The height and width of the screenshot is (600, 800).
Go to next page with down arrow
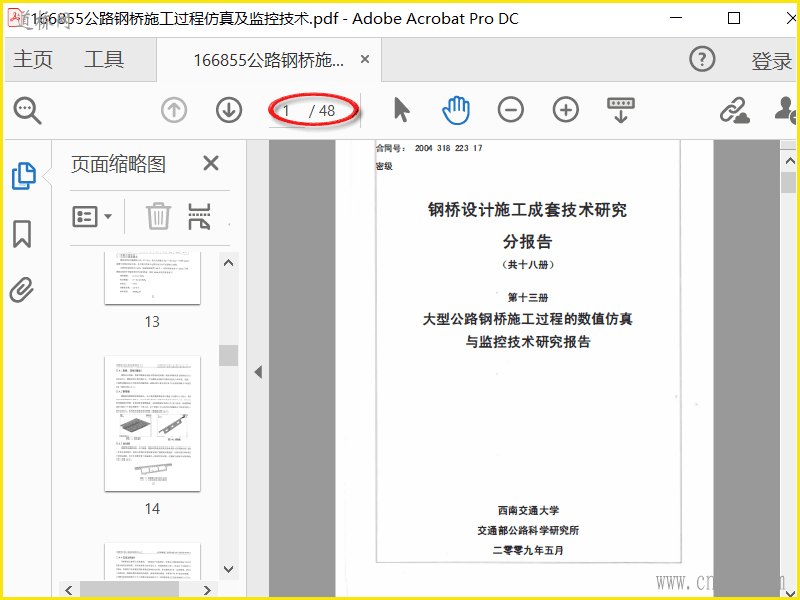229,110
